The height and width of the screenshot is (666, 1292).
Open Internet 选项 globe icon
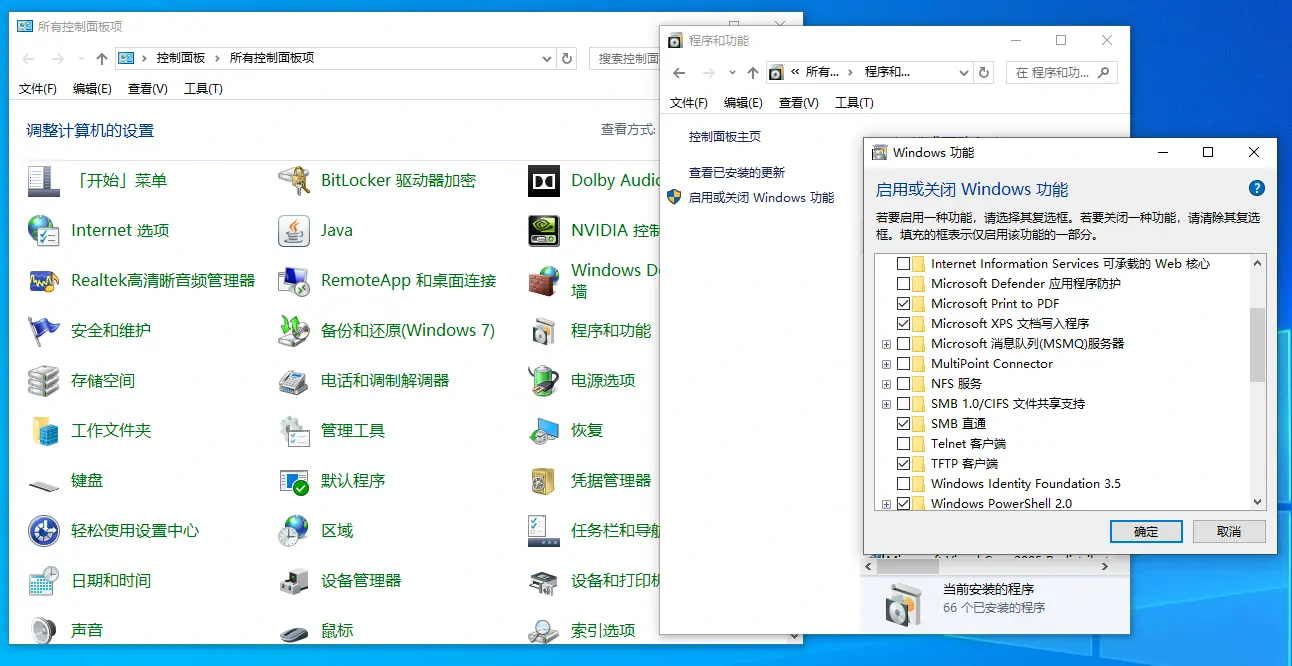44,231
